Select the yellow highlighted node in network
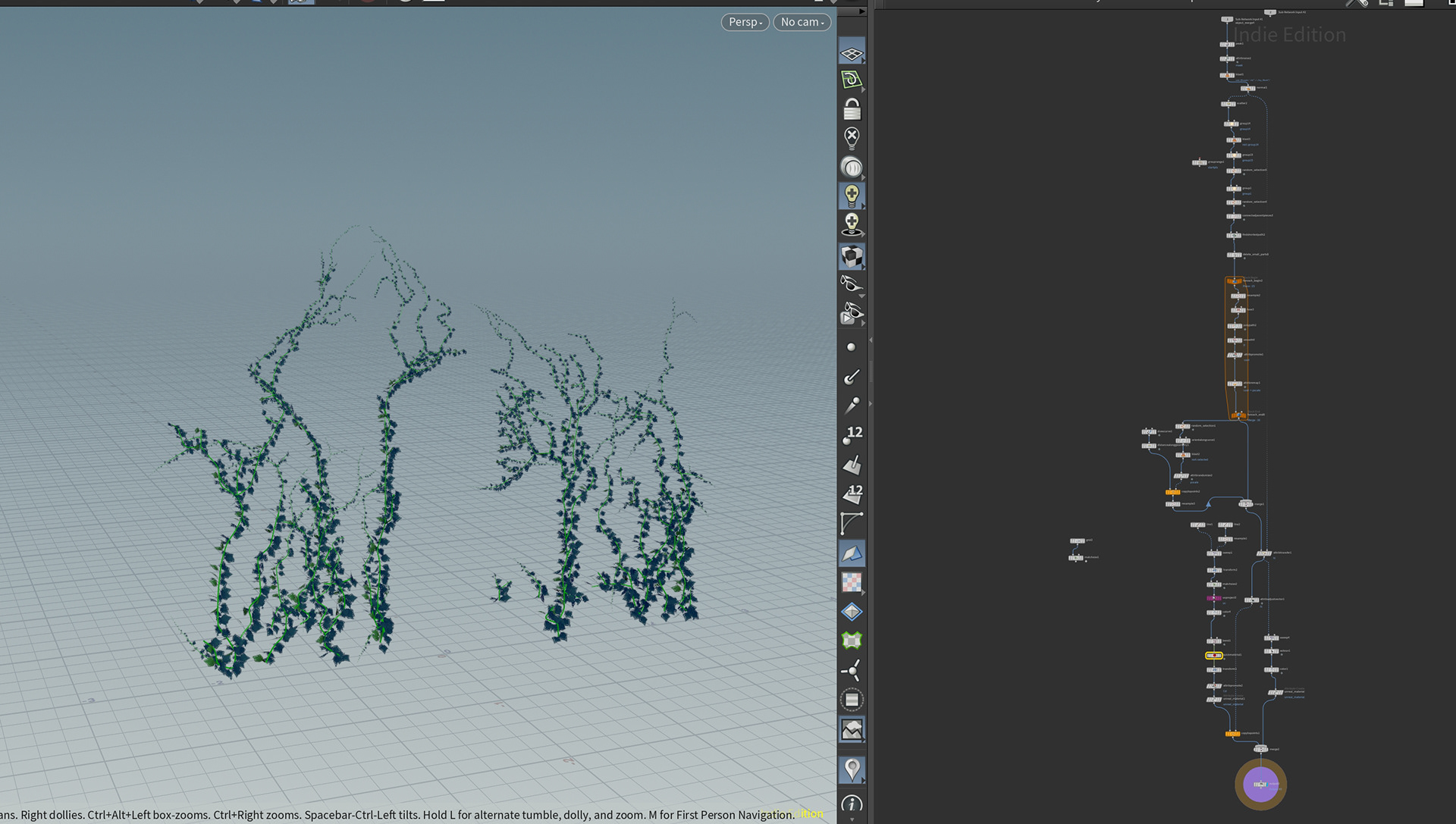Viewport: 1456px width, 824px height. coord(1213,656)
